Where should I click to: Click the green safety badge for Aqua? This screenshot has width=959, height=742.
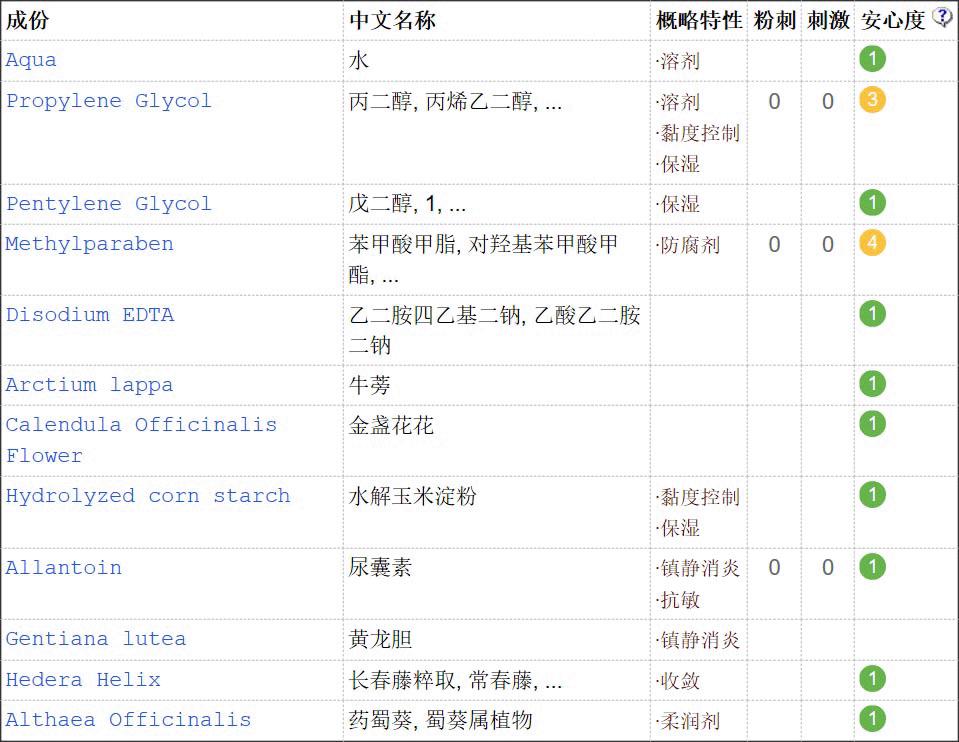(871, 58)
